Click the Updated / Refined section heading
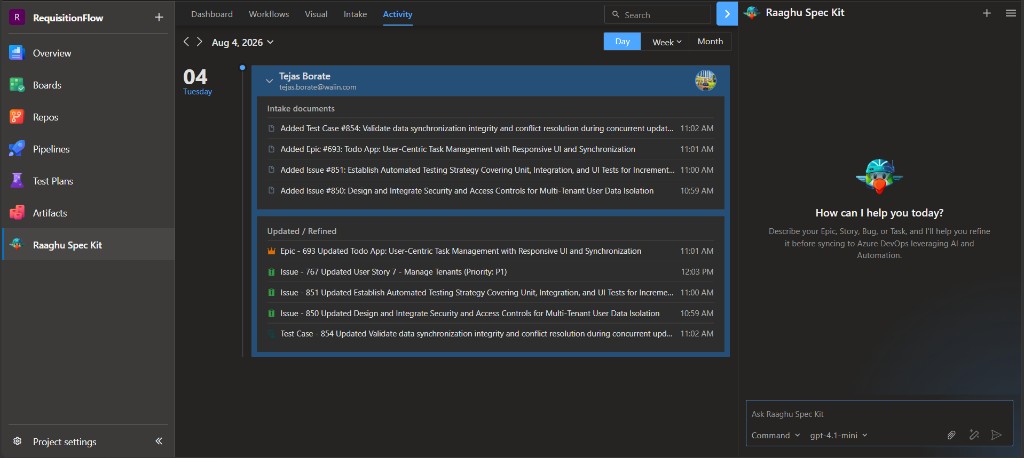The height and width of the screenshot is (458, 1024). [x=302, y=231]
